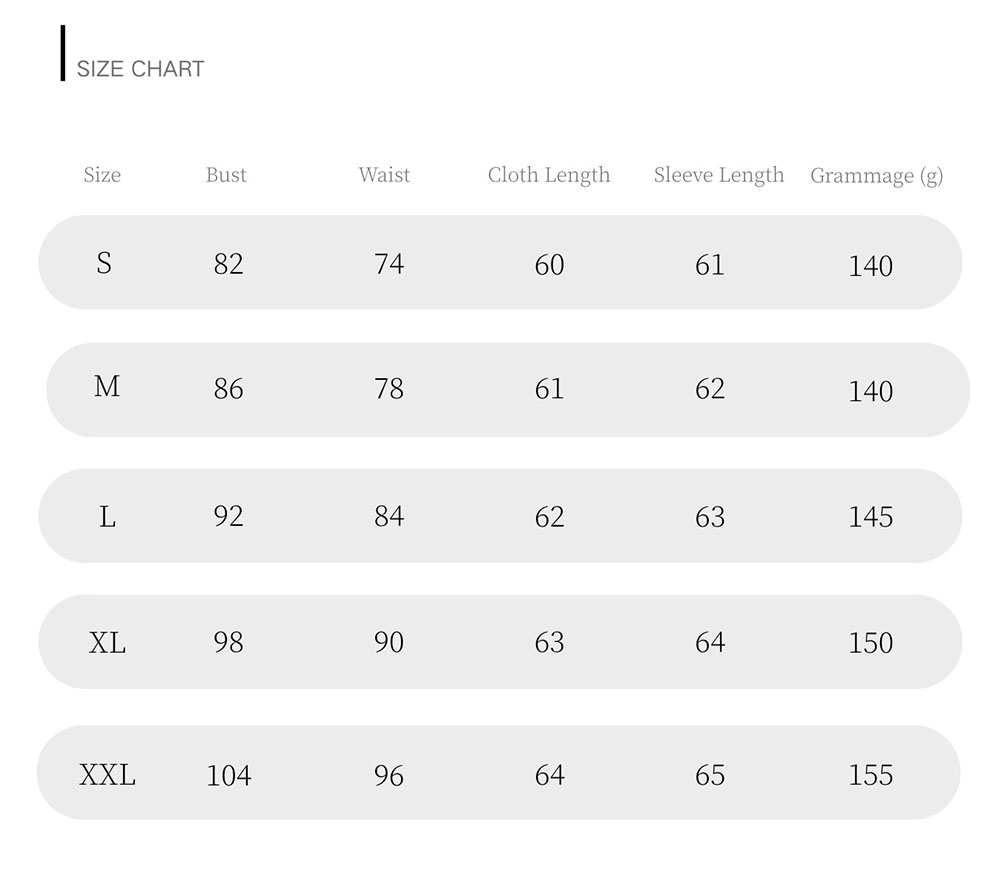1001x890 pixels.
Task: Click the Grammage (g) column header
Action: [876, 176]
